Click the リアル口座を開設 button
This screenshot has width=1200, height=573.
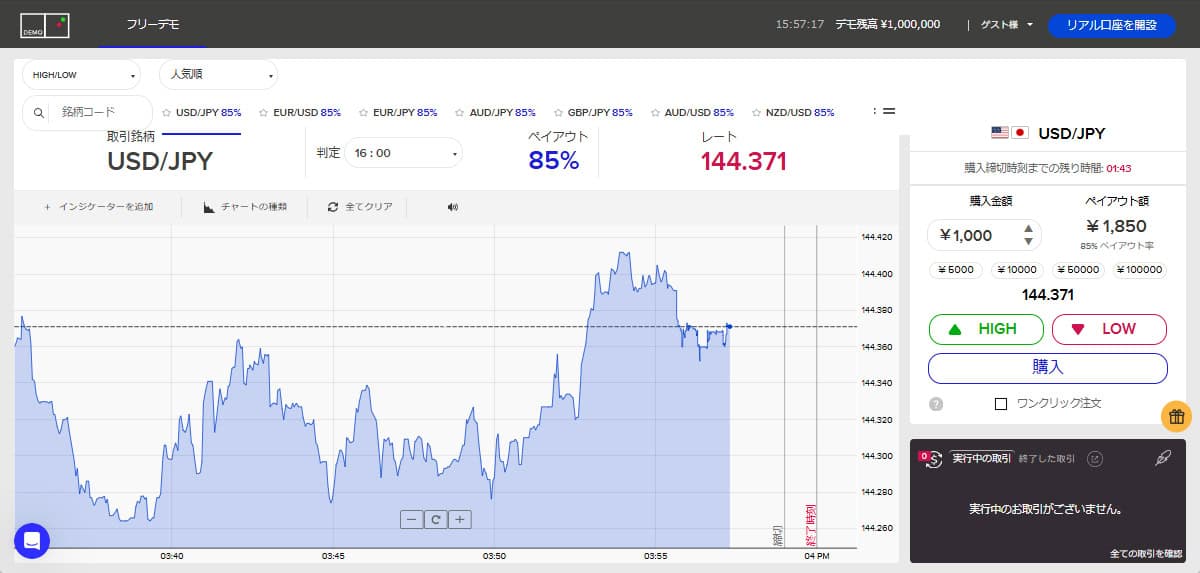click(1112, 26)
